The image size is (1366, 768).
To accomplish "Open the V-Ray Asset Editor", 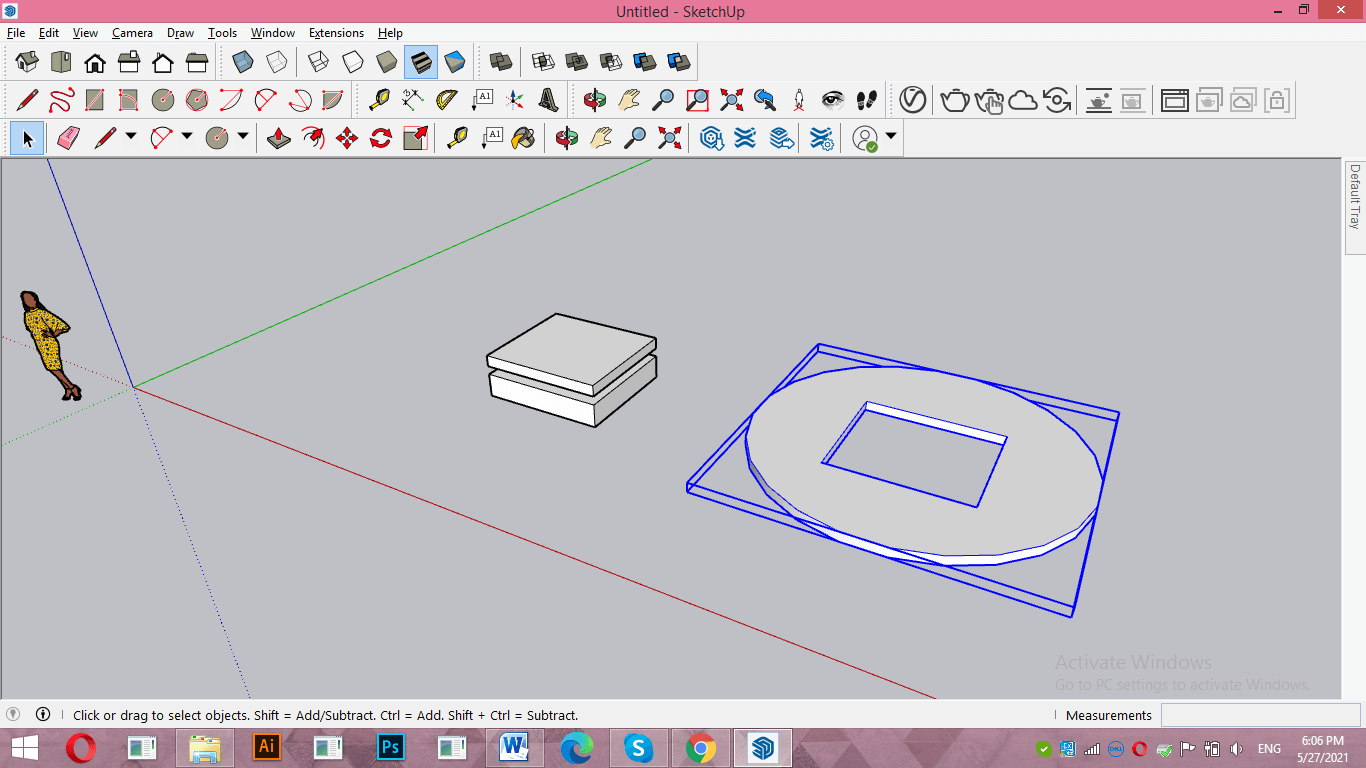I will click(x=912, y=100).
